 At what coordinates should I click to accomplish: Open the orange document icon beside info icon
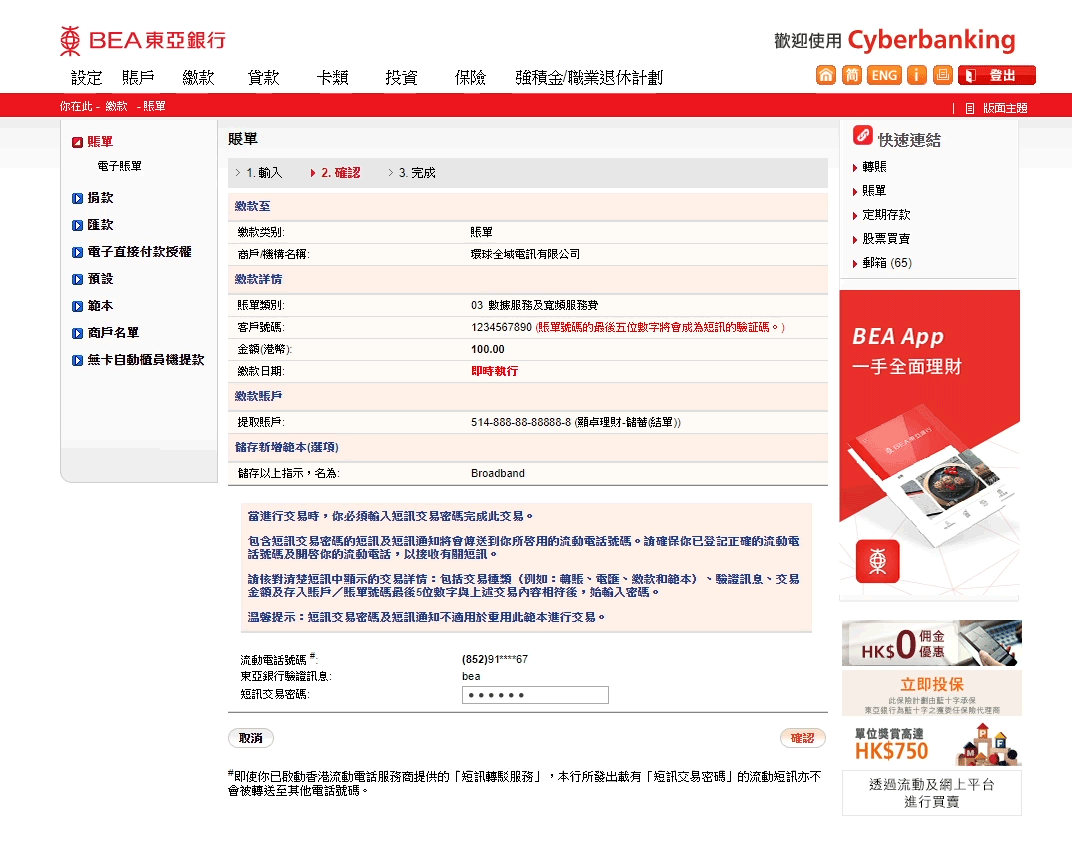point(942,75)
